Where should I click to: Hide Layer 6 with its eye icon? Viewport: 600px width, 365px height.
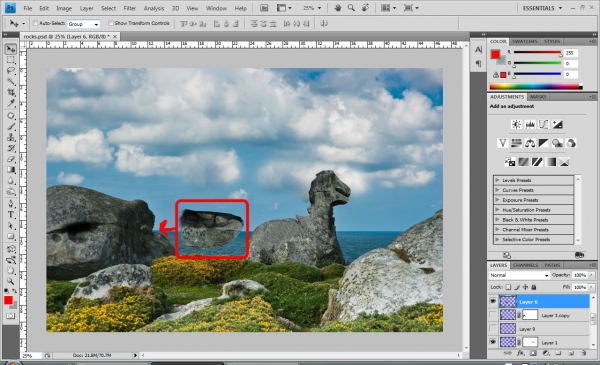[493, 301]
